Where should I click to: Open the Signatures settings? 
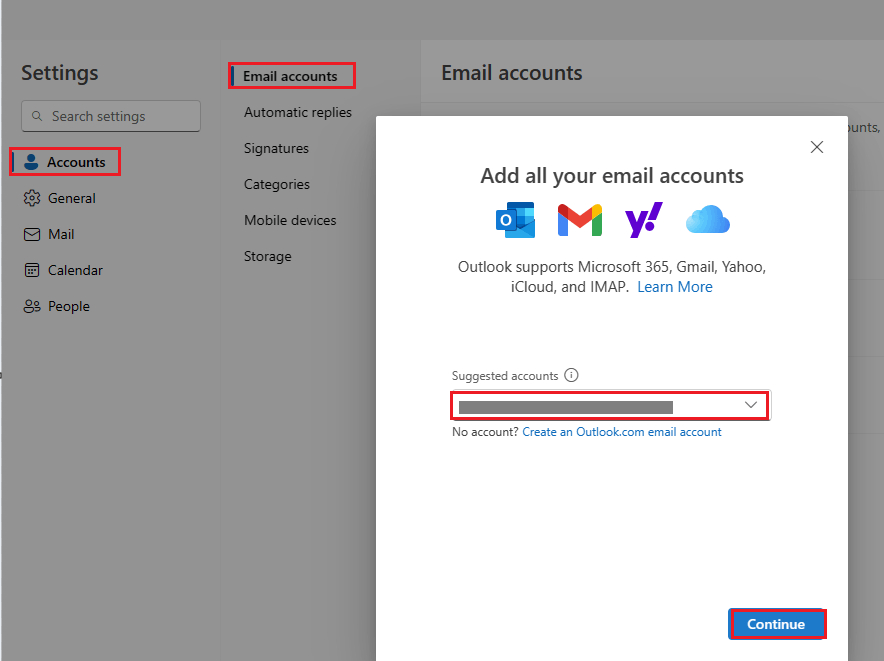pos(276,148)
